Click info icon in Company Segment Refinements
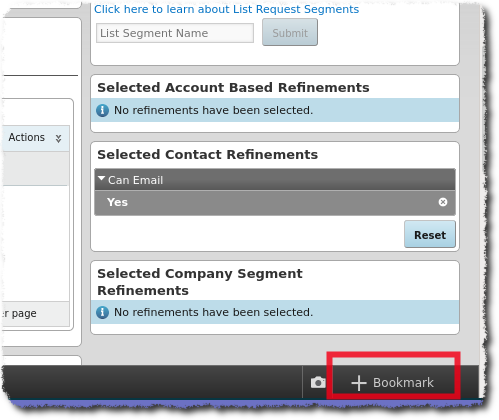Image resolution: width=499 pixels, height=420 pixels. (x=102, y=312)
